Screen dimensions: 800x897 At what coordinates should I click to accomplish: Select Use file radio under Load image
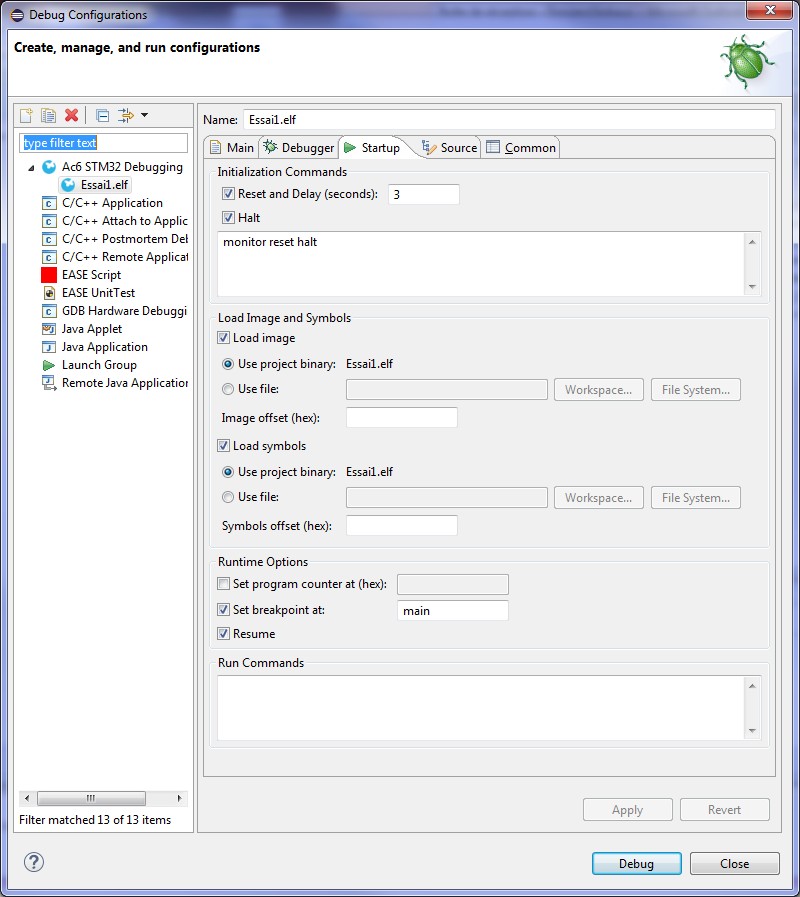[229, 389]
